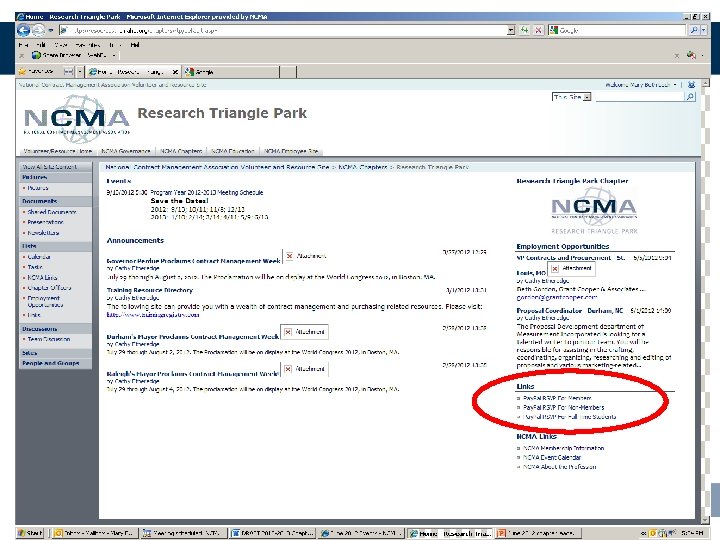
Task: Open the NCMA Employee Site navigation tab
Action: (291, 151)
